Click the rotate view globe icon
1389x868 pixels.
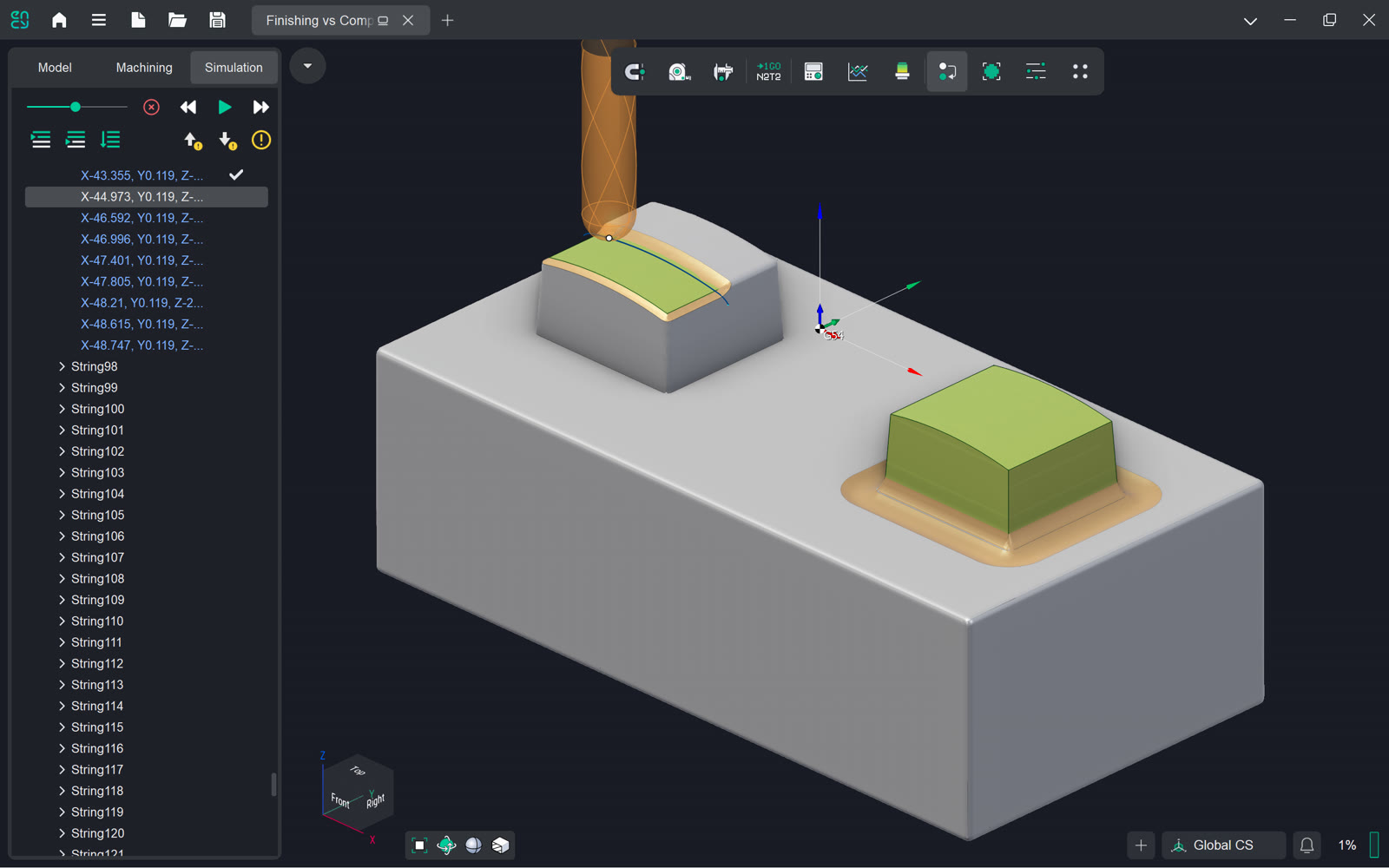click(446, 845)
